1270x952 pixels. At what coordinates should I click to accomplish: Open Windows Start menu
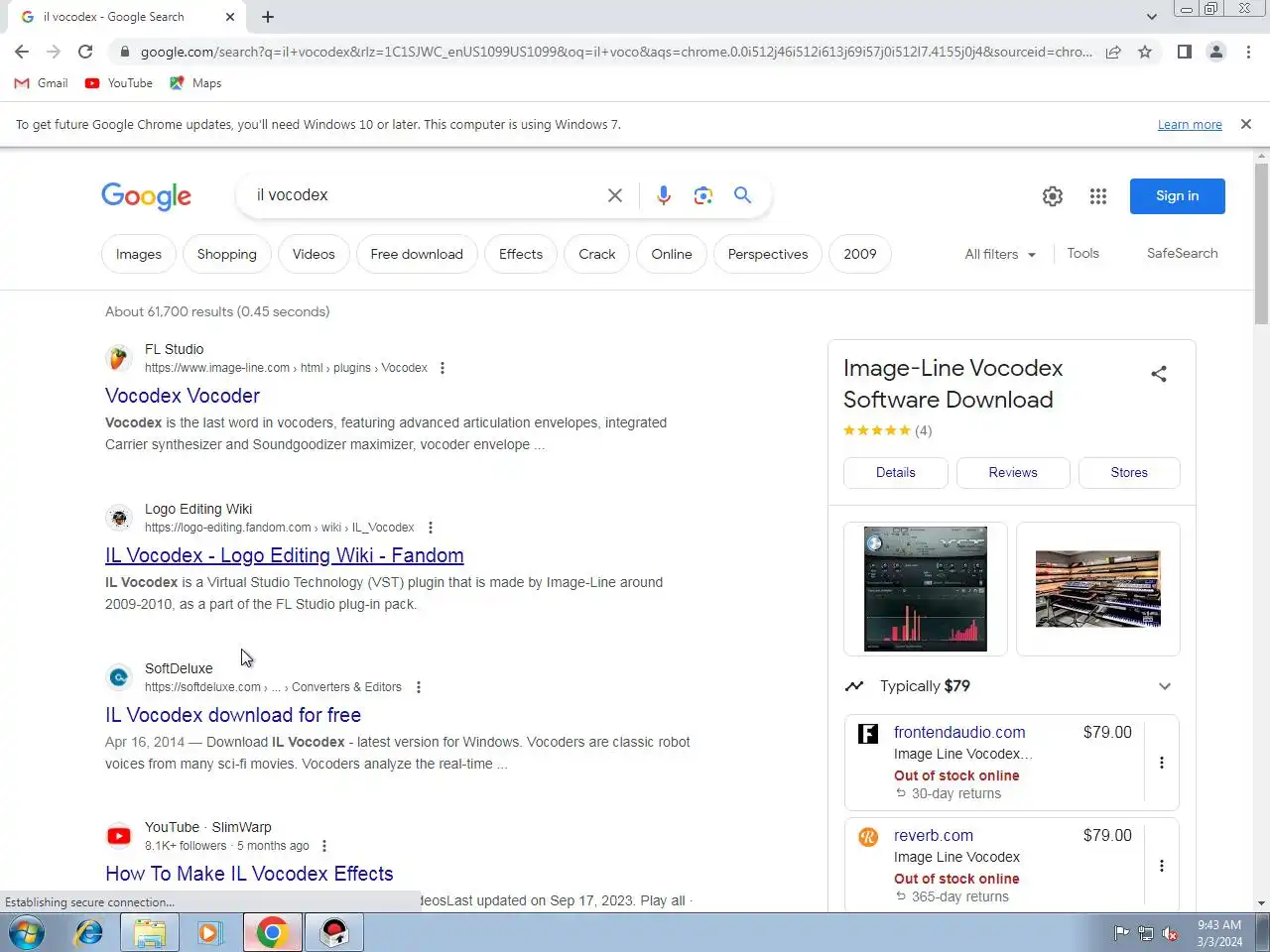27,933
